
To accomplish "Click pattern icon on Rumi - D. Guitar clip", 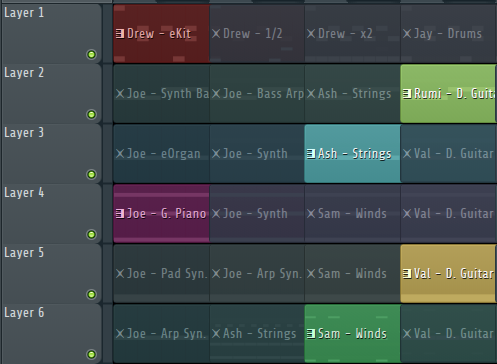I will pos(407,94).
